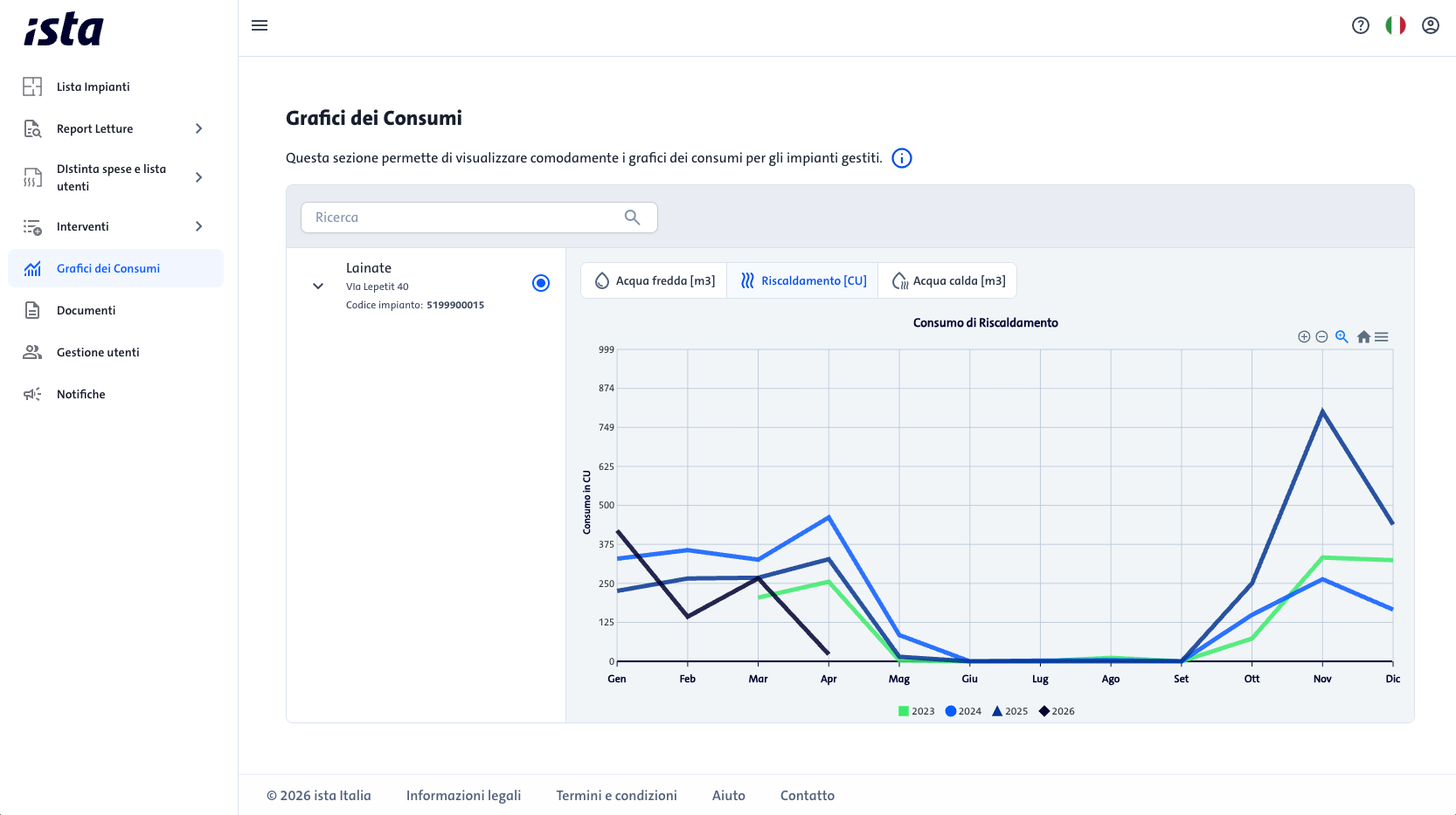This screenshot has width=1456, height=815.
Task: Toggle the 2023 series in legend
Action: [916, 711]
